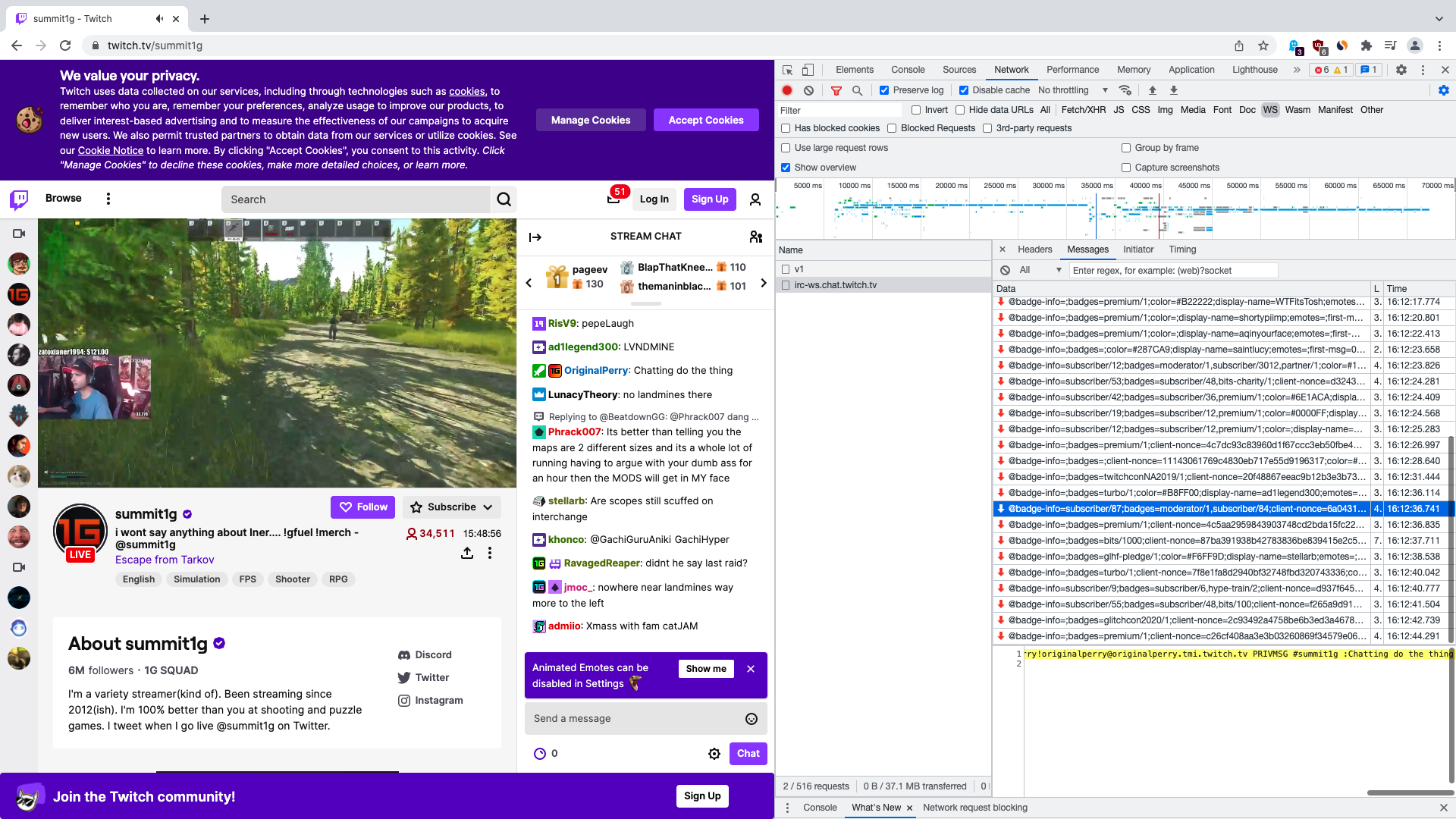Expand the Subscribe dropdown arrow

pyautogui.click(x=488, y=507)
